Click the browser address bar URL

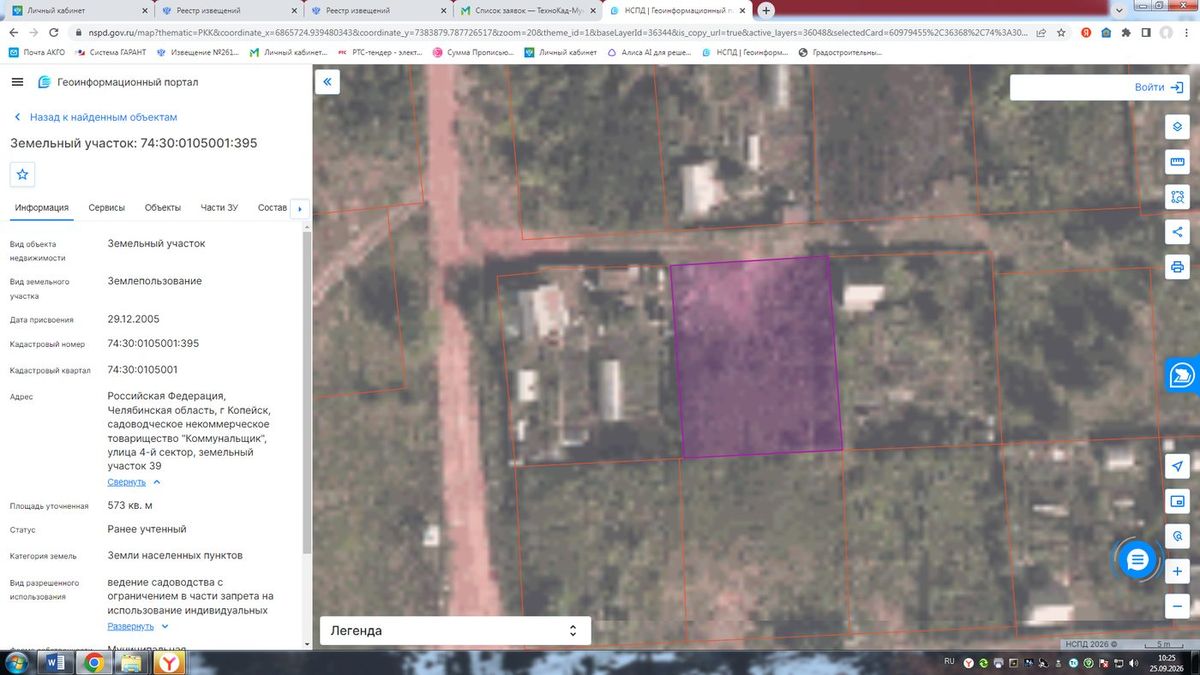pyautogui.click(x=560, y=32)
